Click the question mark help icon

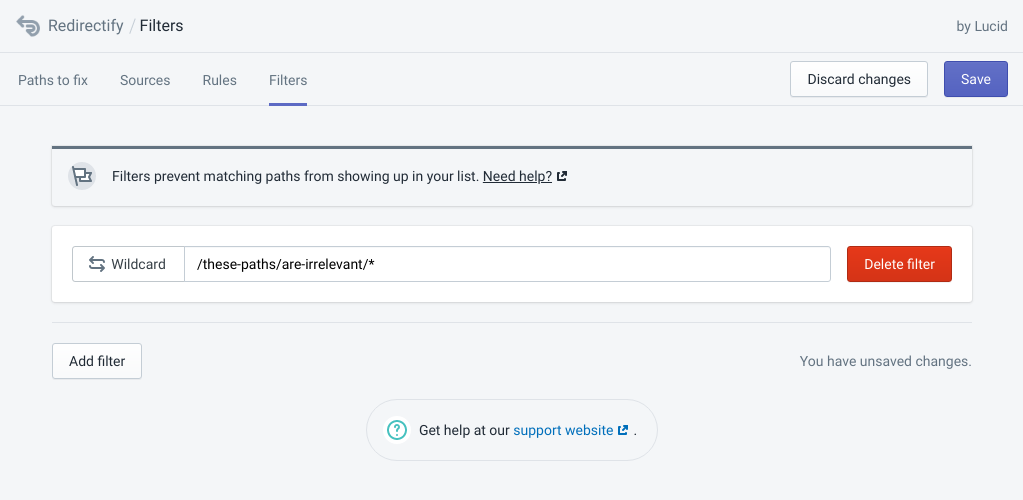tap(397, 430)
